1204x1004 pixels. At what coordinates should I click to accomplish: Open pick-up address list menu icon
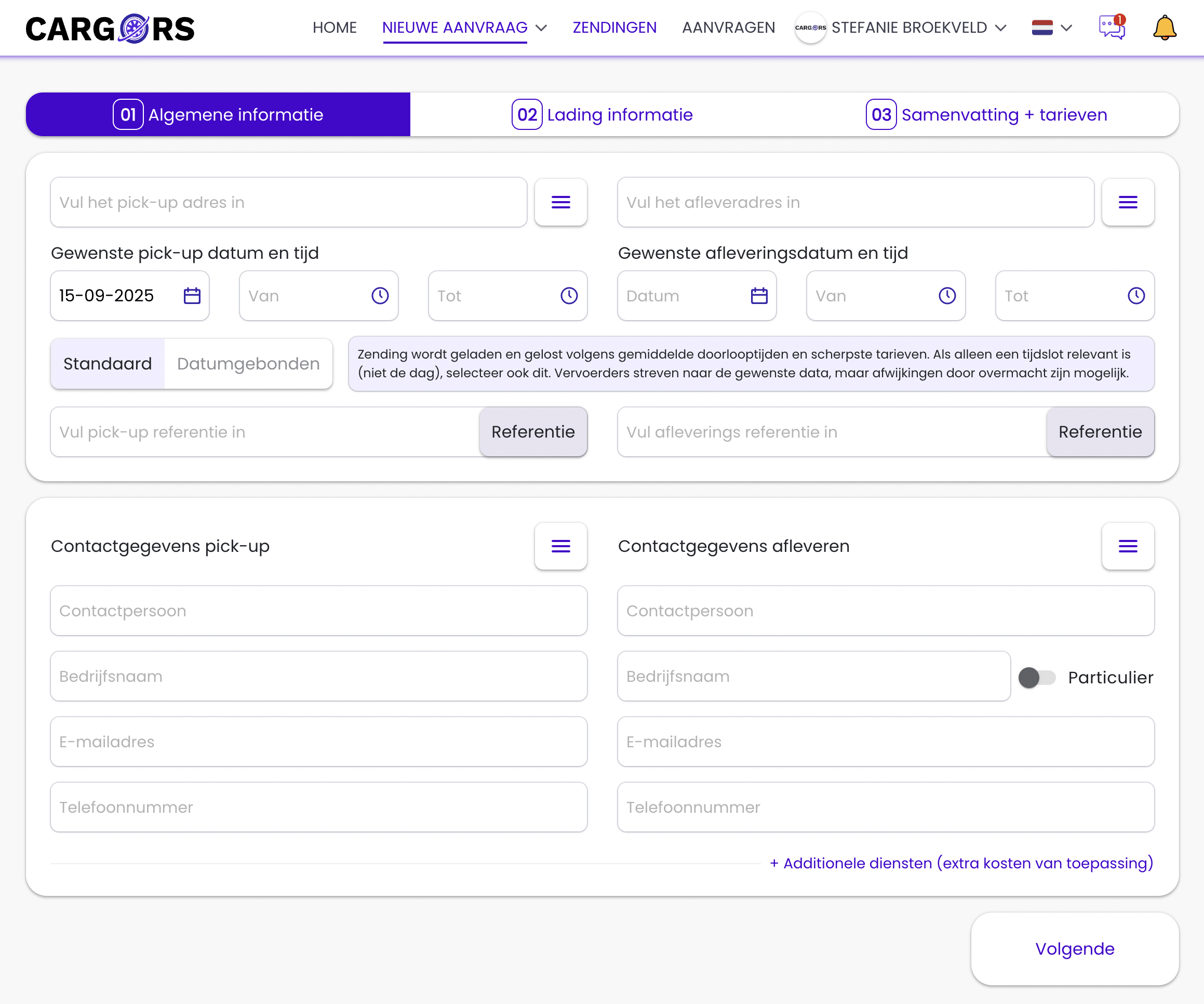coord(560,202)
